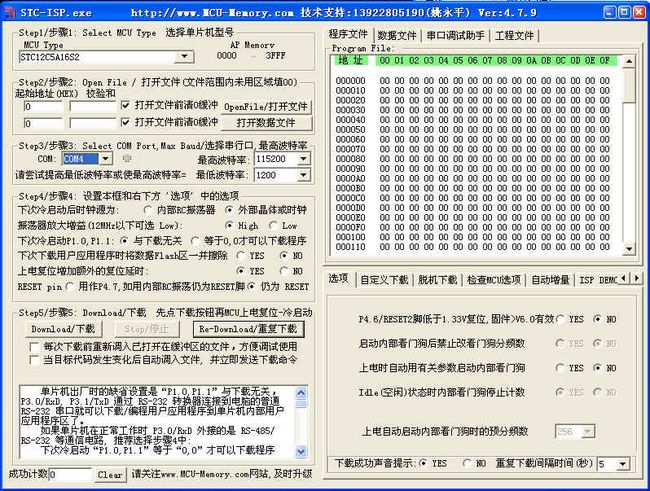Open the 检查MCU选项 tab
The image size is (650, 491).
[x=494, y=280]
